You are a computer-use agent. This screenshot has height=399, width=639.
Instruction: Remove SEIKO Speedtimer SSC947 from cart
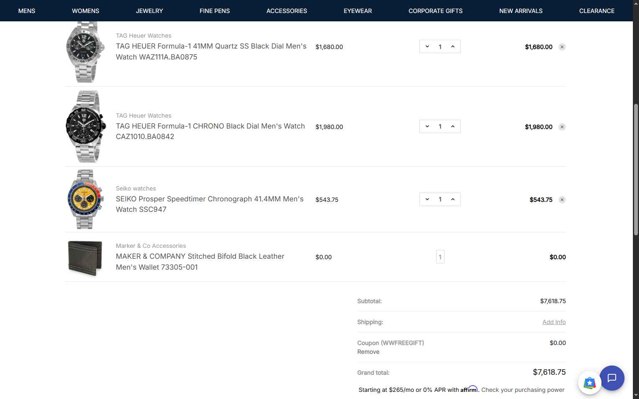coord(562,200)
